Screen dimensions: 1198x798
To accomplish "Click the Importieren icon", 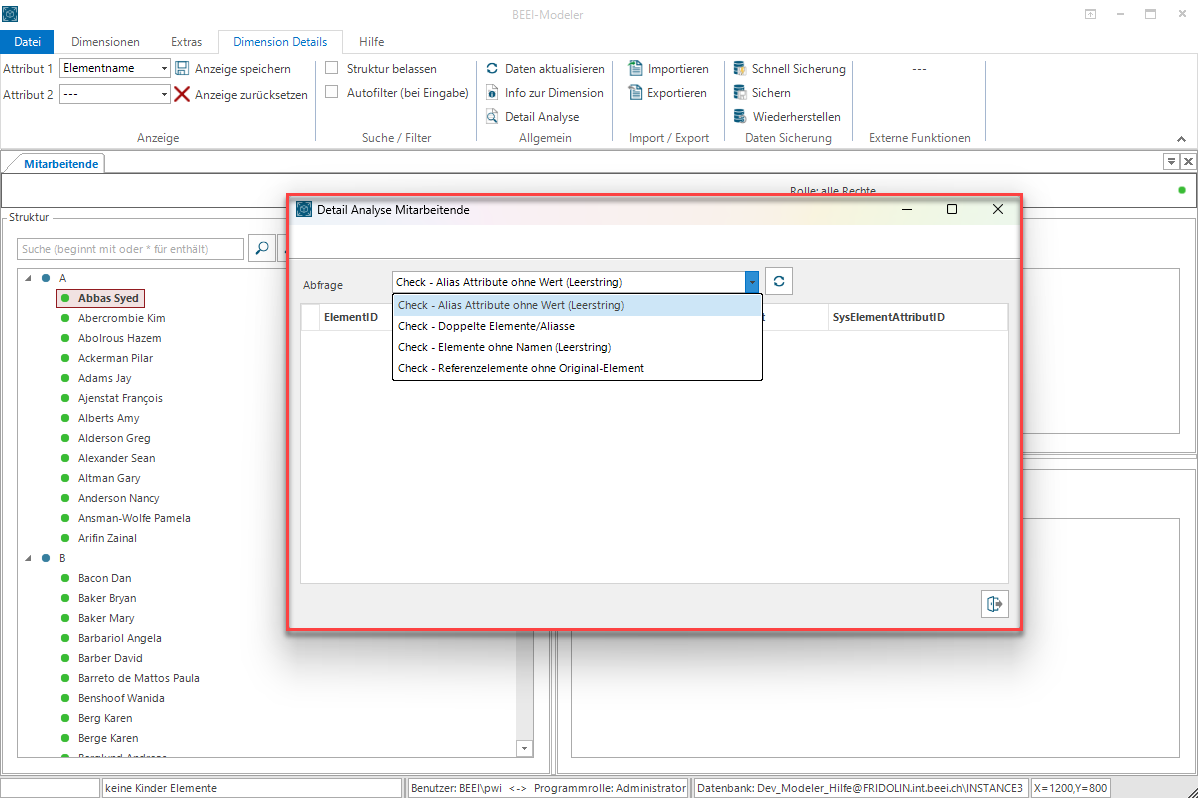I will [635, 68].
